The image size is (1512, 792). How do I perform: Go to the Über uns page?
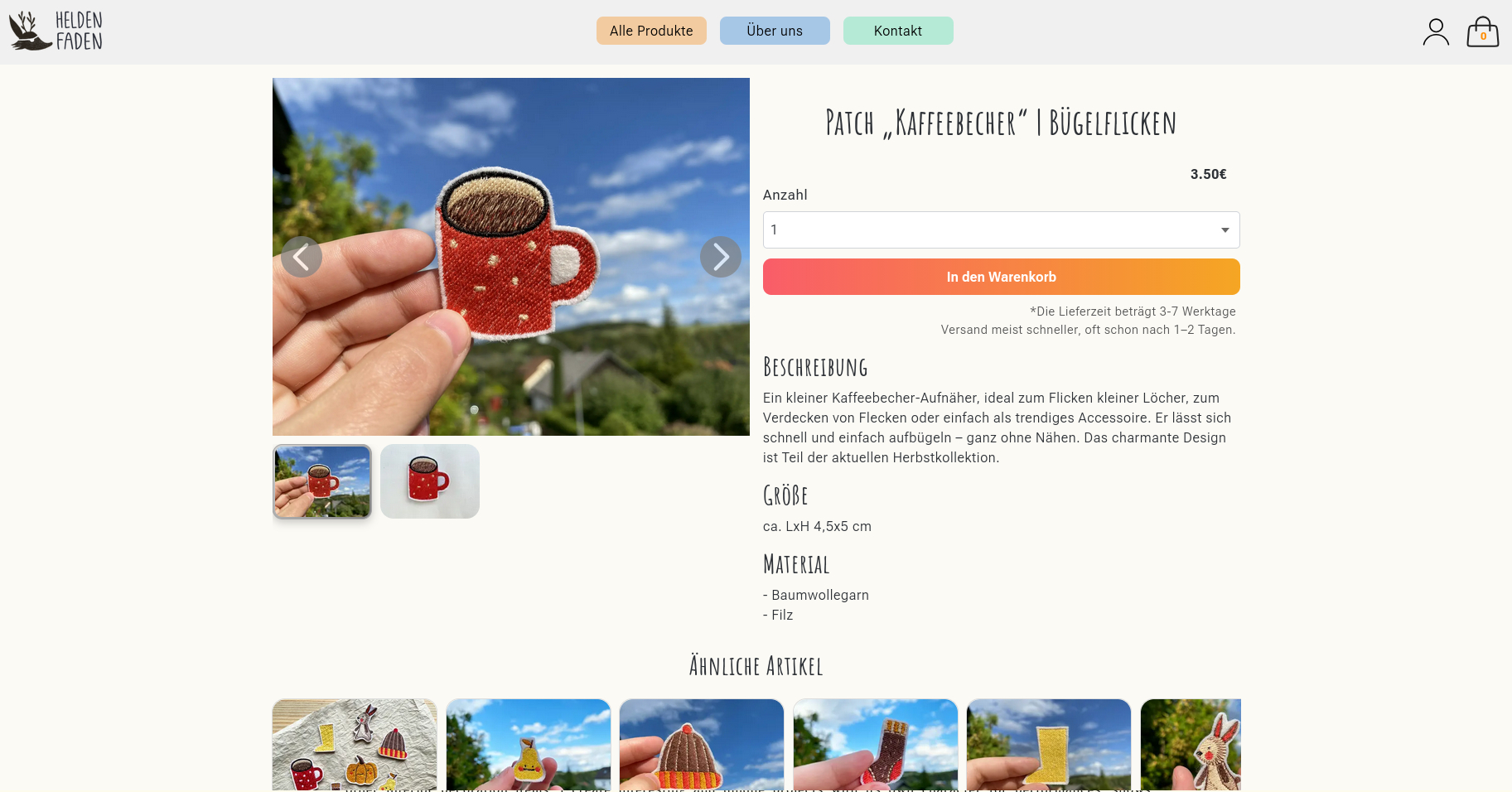[775, 31]
